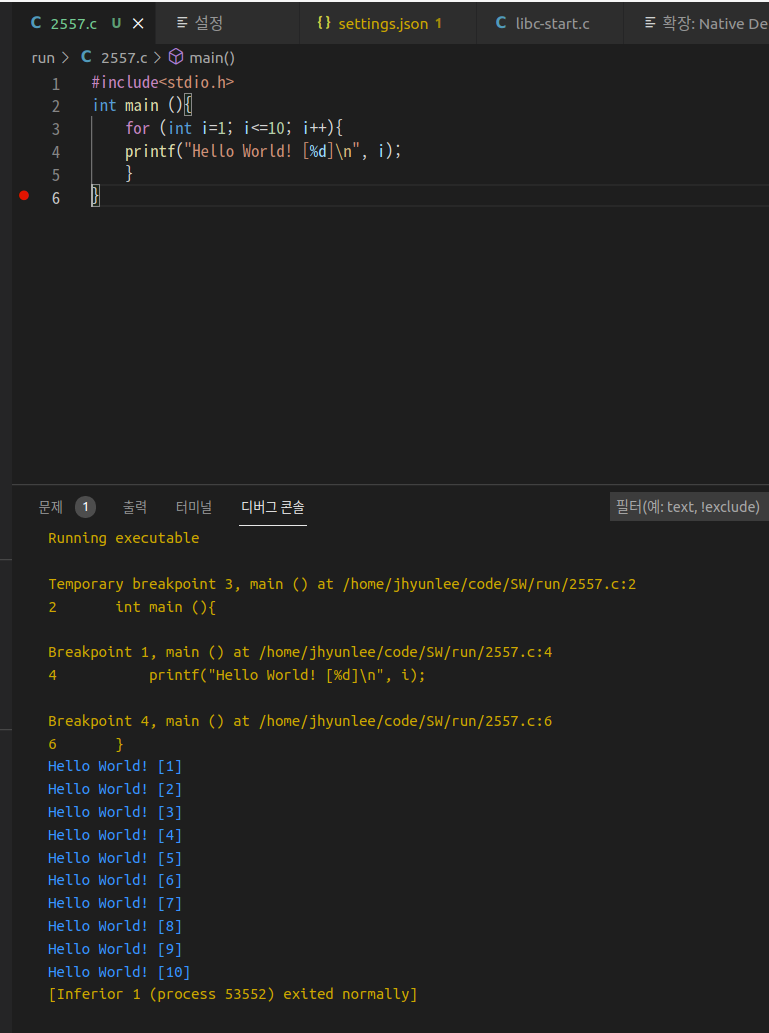Click the Breakpoint 4 console line
The height and width of the screenshot is (1033, 769).
pos(300,721)
